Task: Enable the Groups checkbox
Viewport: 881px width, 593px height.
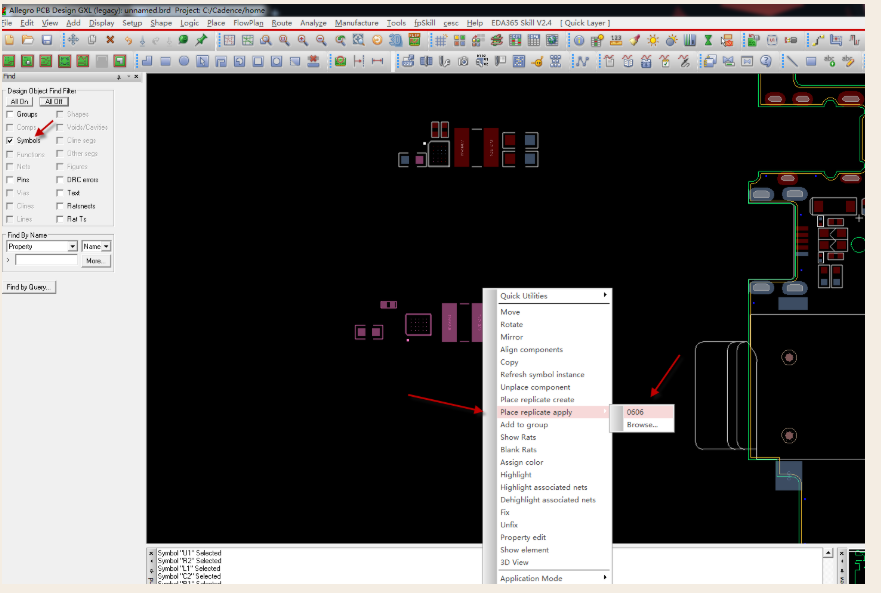Action: 10,114
